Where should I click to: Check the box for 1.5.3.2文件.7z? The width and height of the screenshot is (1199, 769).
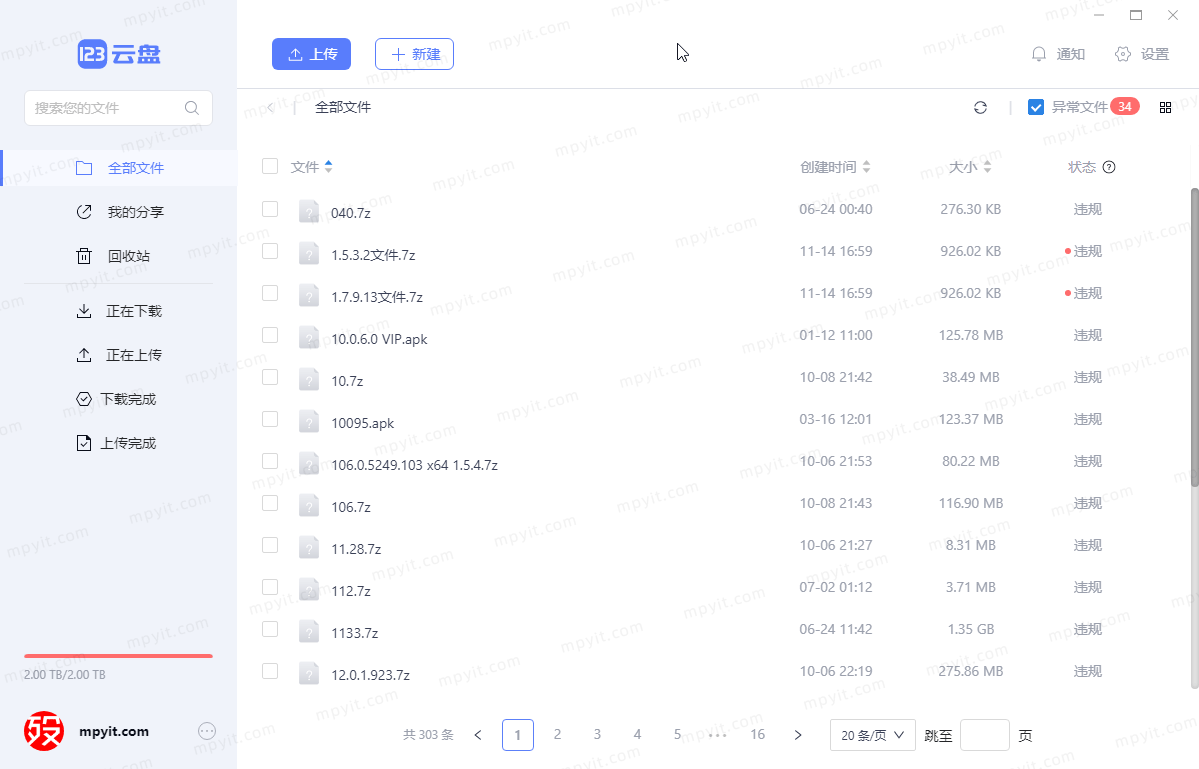click(270, 251)
